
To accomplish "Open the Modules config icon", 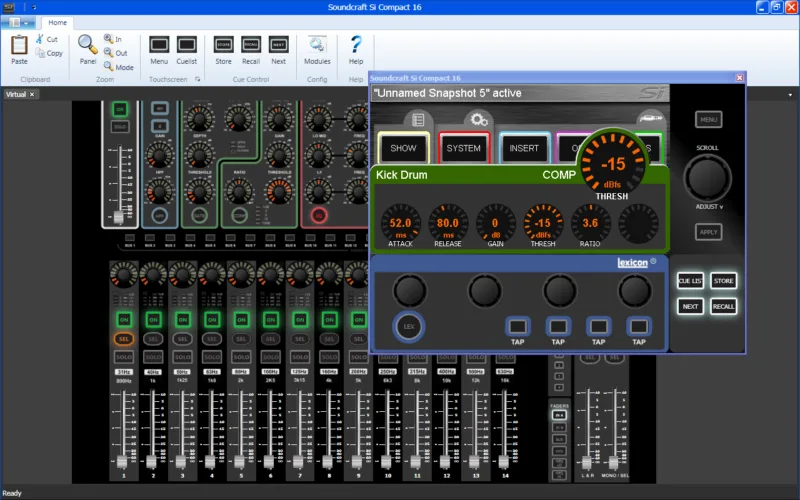I will click(317, 44).
